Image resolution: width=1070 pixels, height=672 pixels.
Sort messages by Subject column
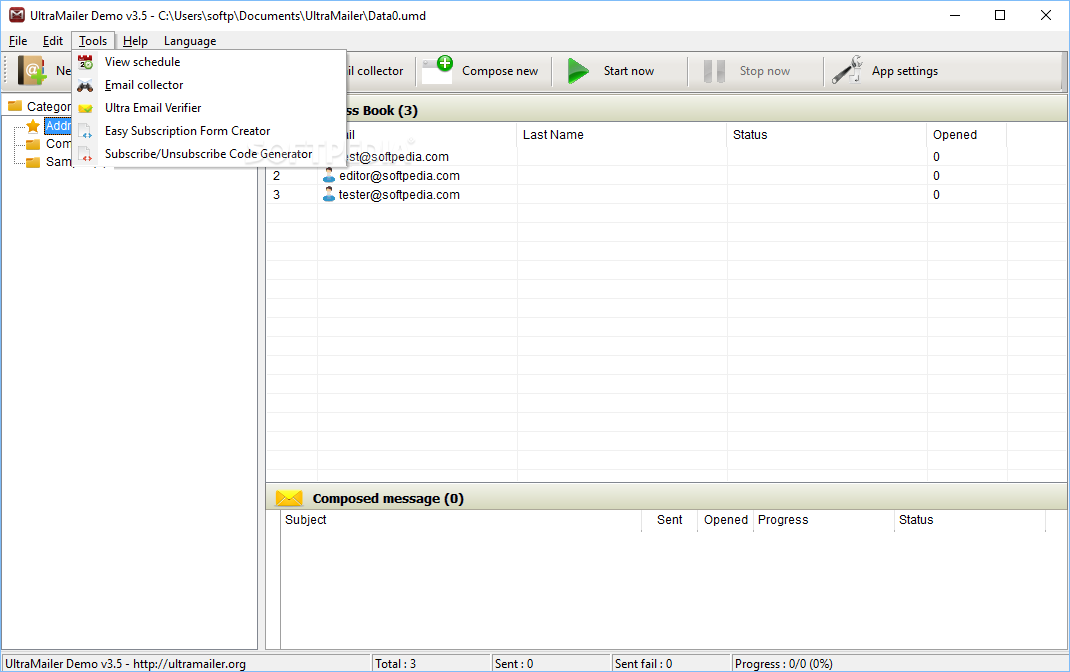tap(461, 520)
